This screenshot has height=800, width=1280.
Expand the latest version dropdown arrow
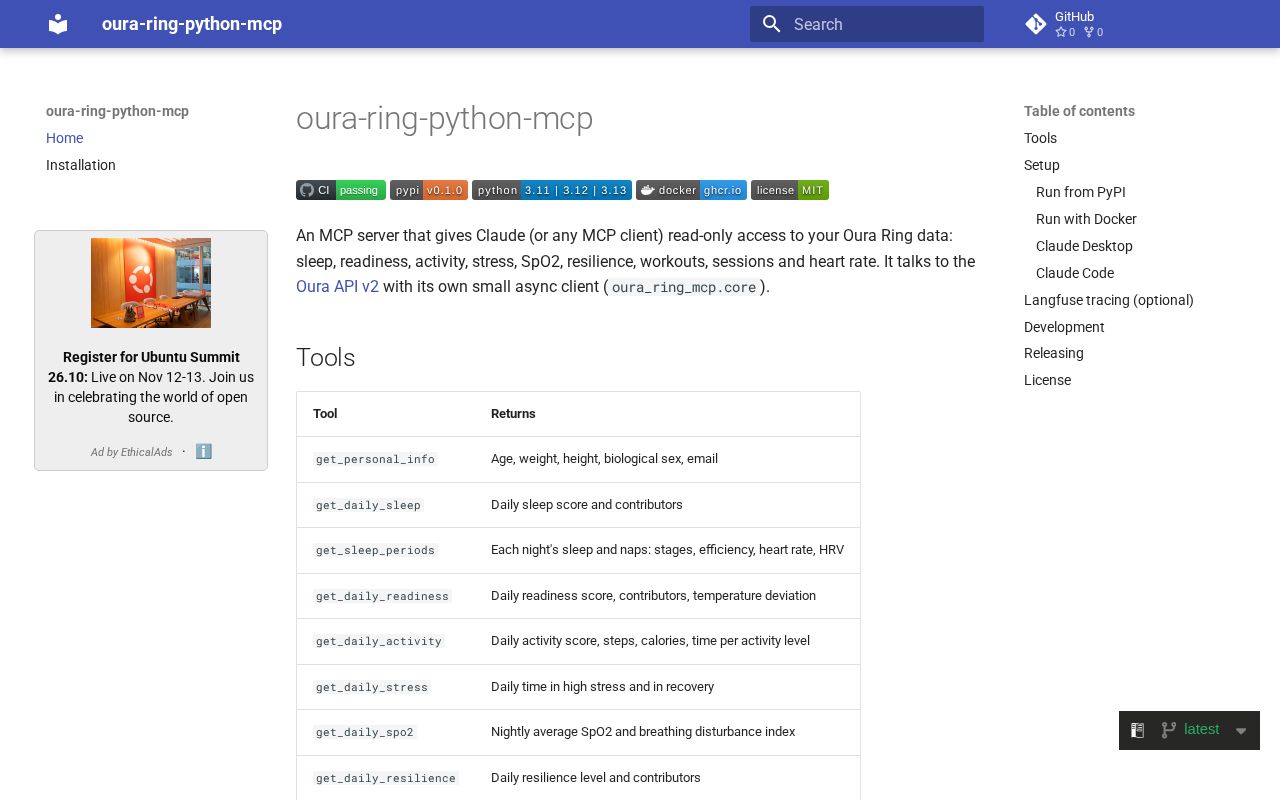(x=1241, y=731)
